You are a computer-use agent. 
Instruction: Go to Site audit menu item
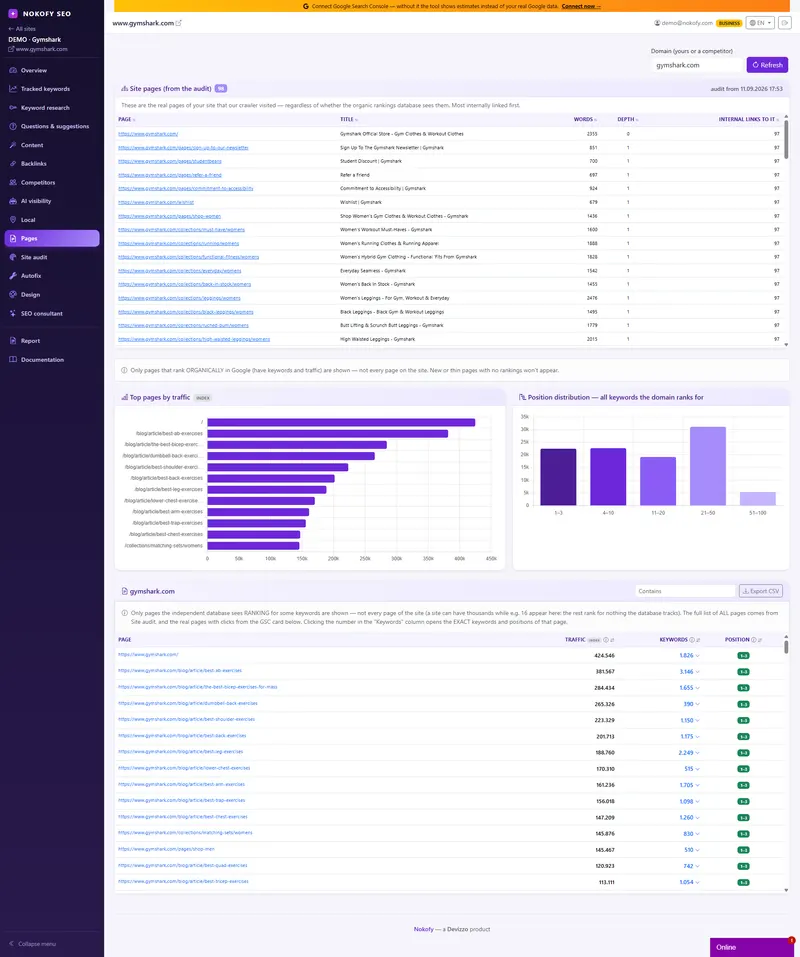click(52, 257)
